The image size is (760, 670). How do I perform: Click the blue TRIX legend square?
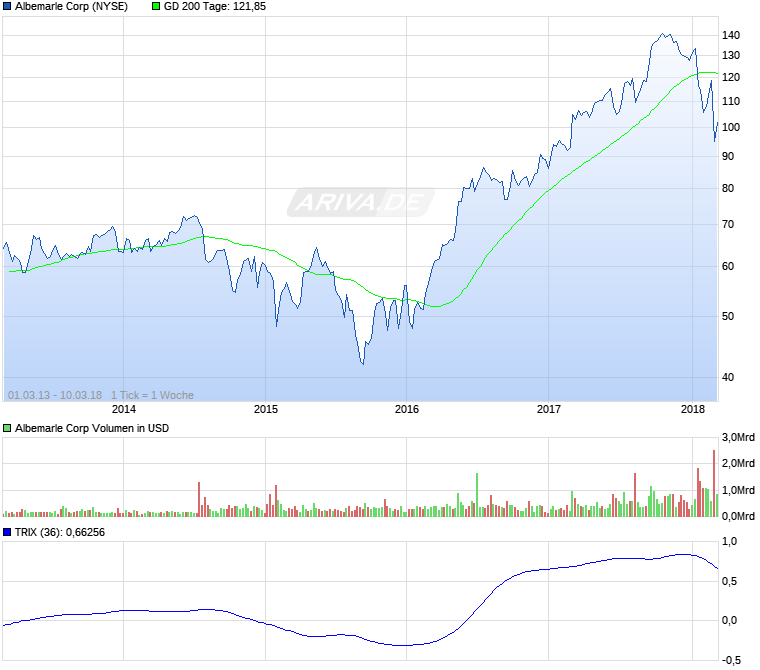[x=7, y=533]
